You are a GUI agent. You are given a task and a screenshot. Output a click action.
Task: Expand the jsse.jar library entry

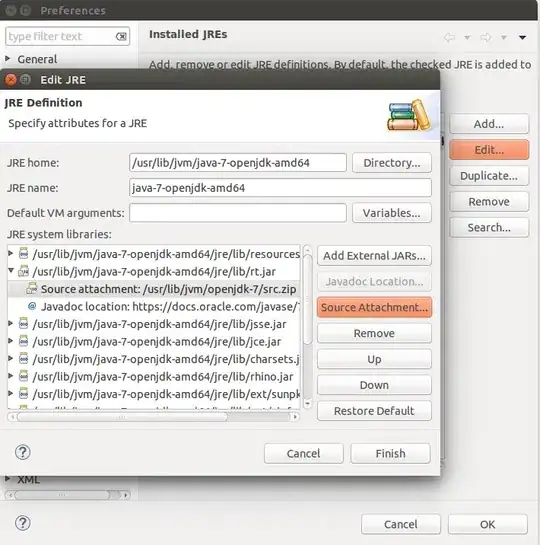10,323
